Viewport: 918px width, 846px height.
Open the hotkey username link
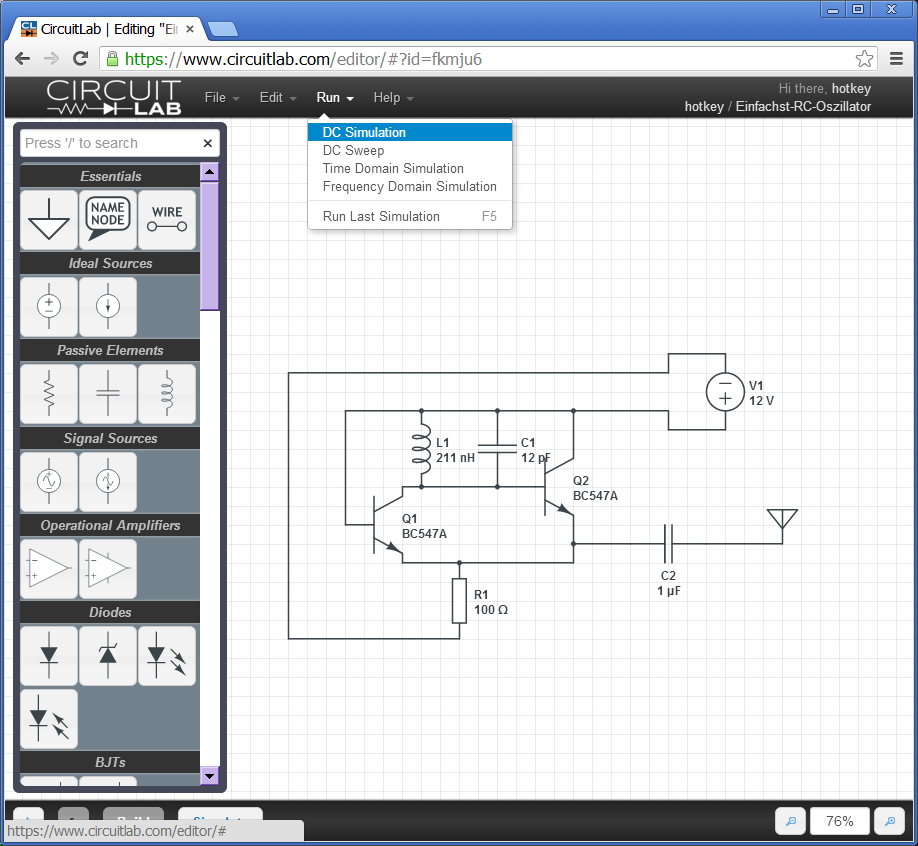click(x=851, y=89)
